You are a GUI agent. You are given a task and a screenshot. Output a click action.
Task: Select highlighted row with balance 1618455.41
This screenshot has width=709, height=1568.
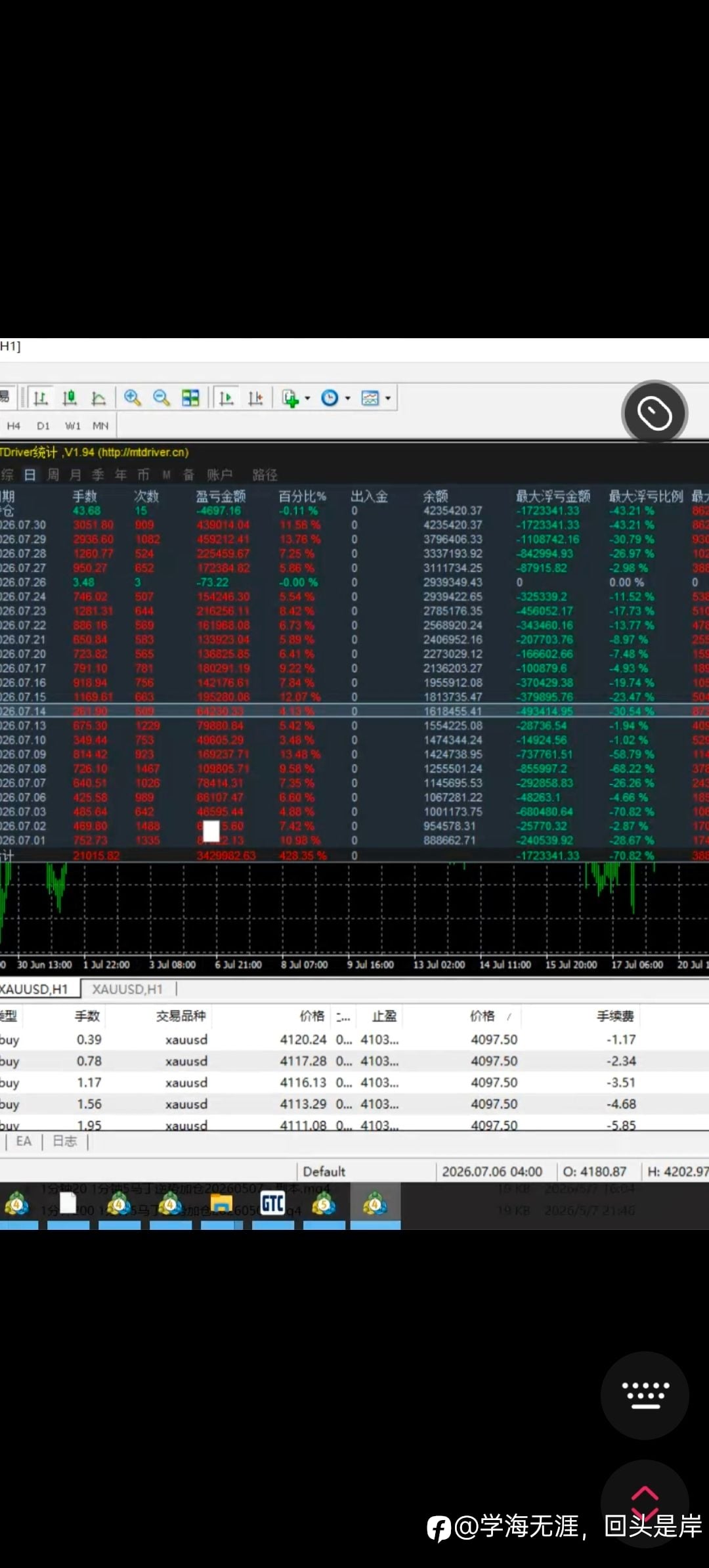354,711
